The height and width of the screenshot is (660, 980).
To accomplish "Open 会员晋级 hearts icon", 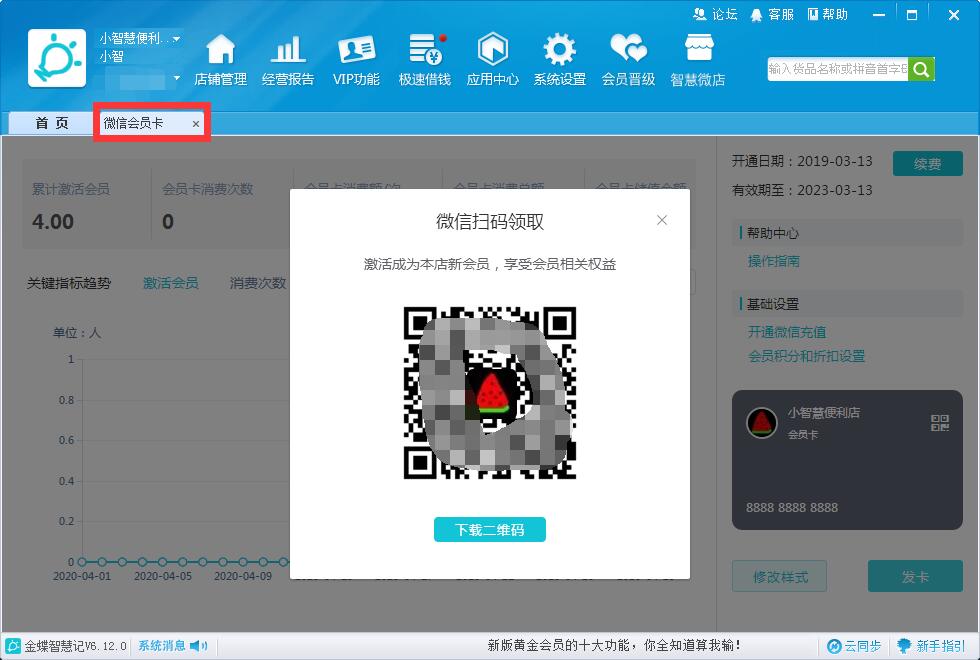I will point(629,49).
